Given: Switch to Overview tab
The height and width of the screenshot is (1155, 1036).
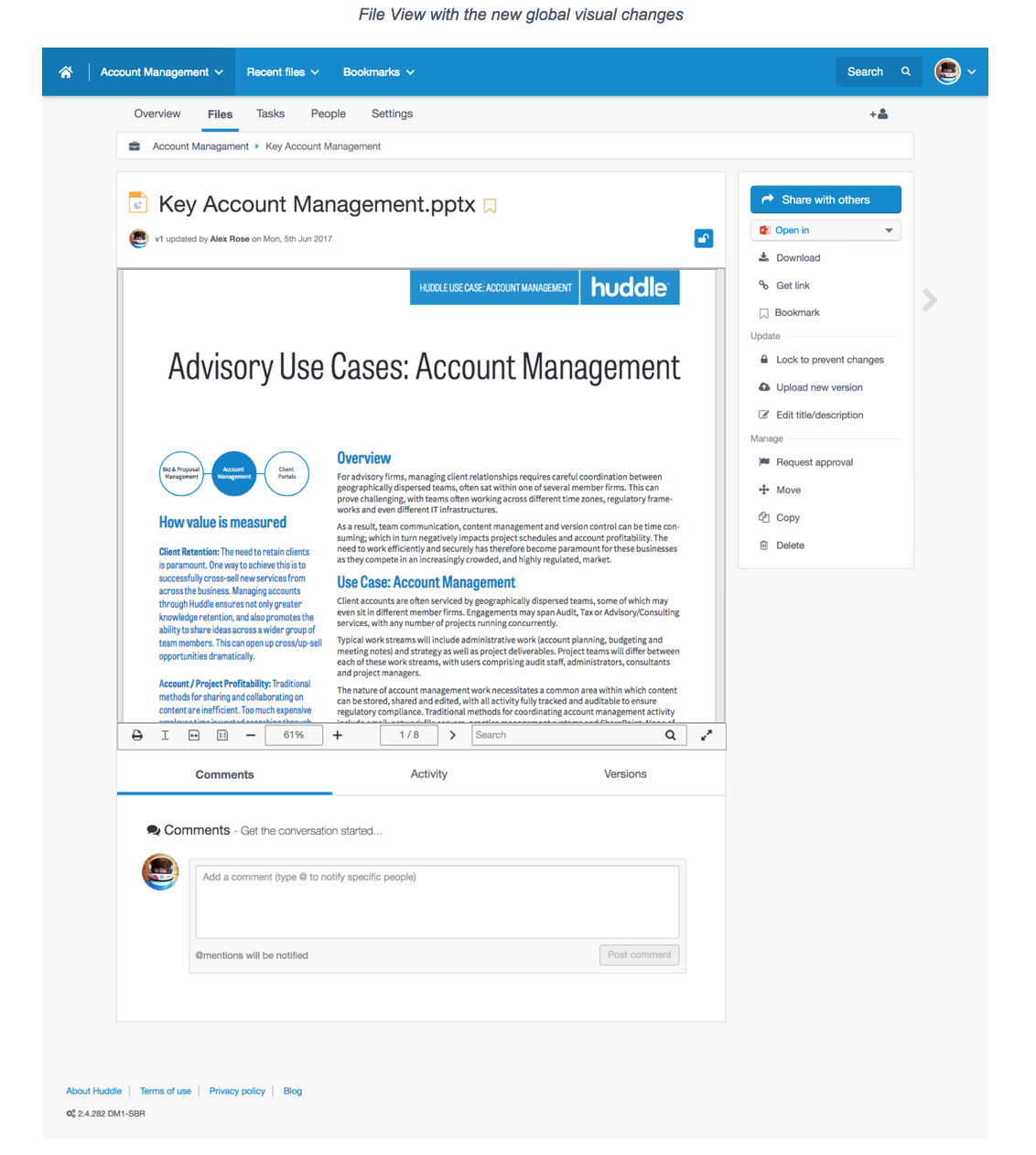Looking at the screenshot, I should tap(157, 113).
